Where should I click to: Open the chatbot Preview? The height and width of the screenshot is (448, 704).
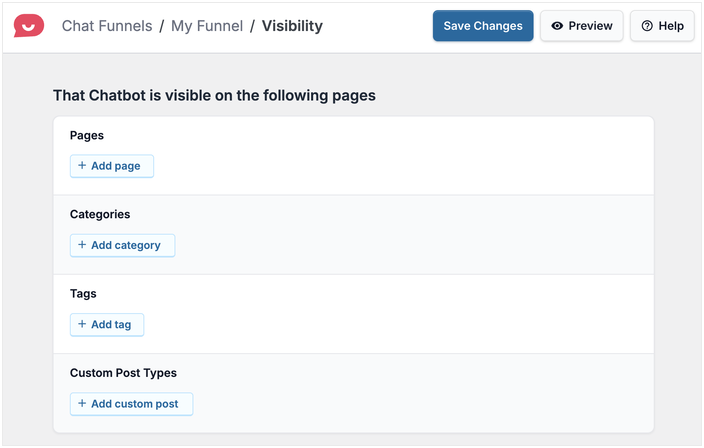[x=582, y=26]
